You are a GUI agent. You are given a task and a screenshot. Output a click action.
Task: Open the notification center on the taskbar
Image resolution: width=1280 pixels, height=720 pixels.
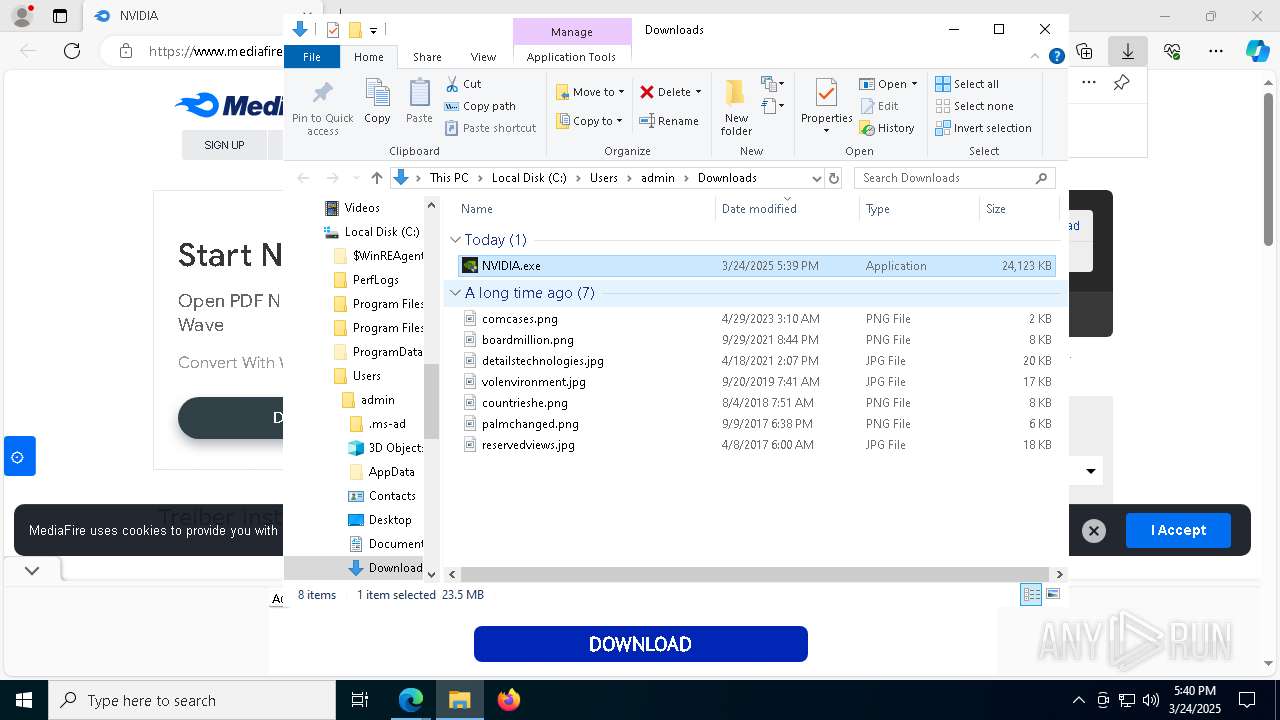coord(1247,700)
